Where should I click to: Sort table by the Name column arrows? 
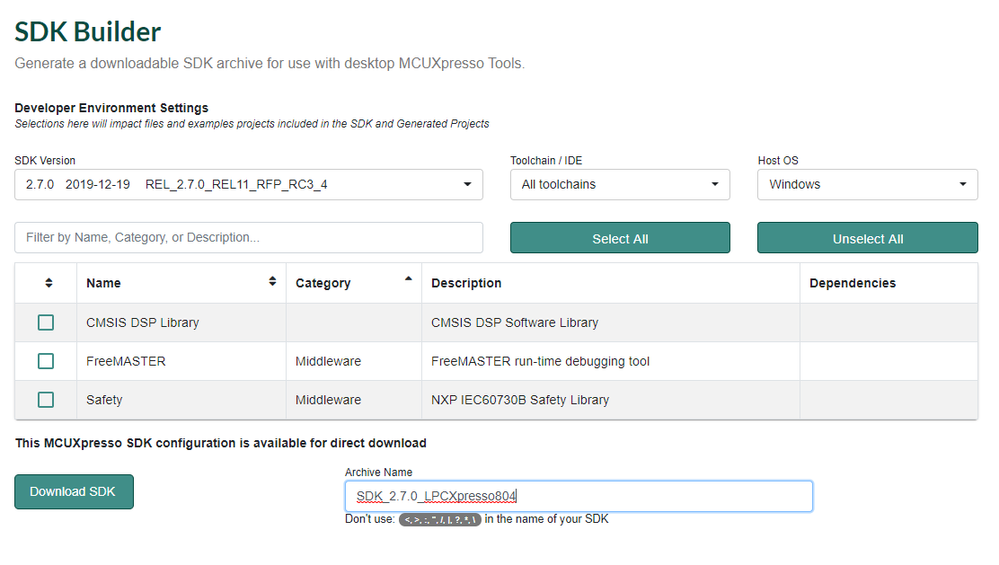coord(272,283)
